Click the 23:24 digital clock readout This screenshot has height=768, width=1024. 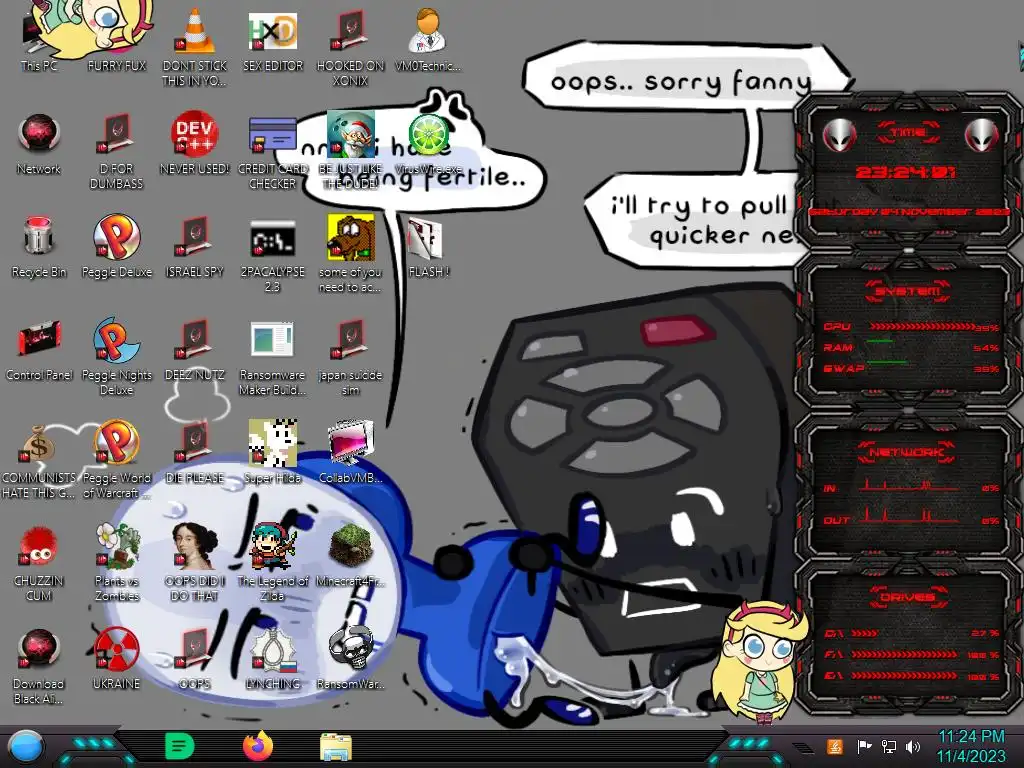906,172
